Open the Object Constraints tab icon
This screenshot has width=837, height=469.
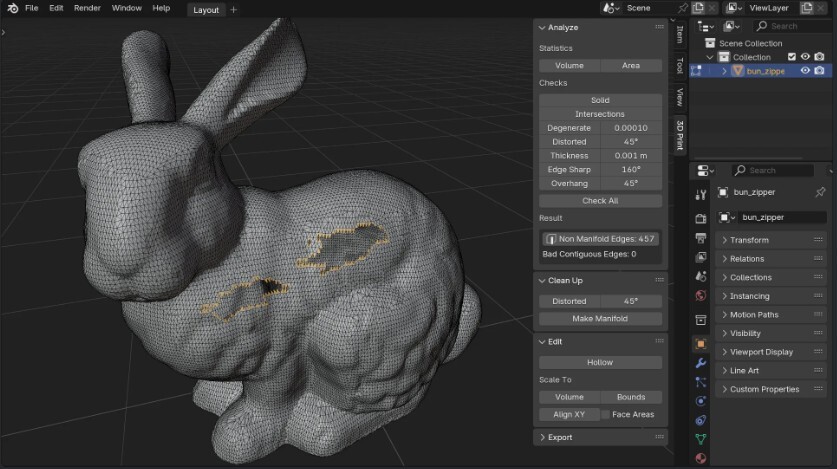coord(701,420)
